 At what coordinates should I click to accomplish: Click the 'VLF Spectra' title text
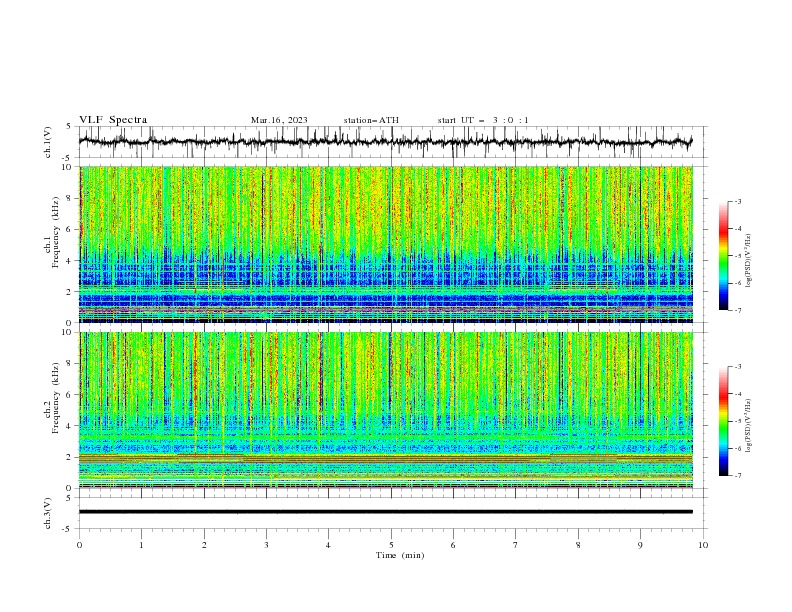pyautogui.click(x=113, y=120)
